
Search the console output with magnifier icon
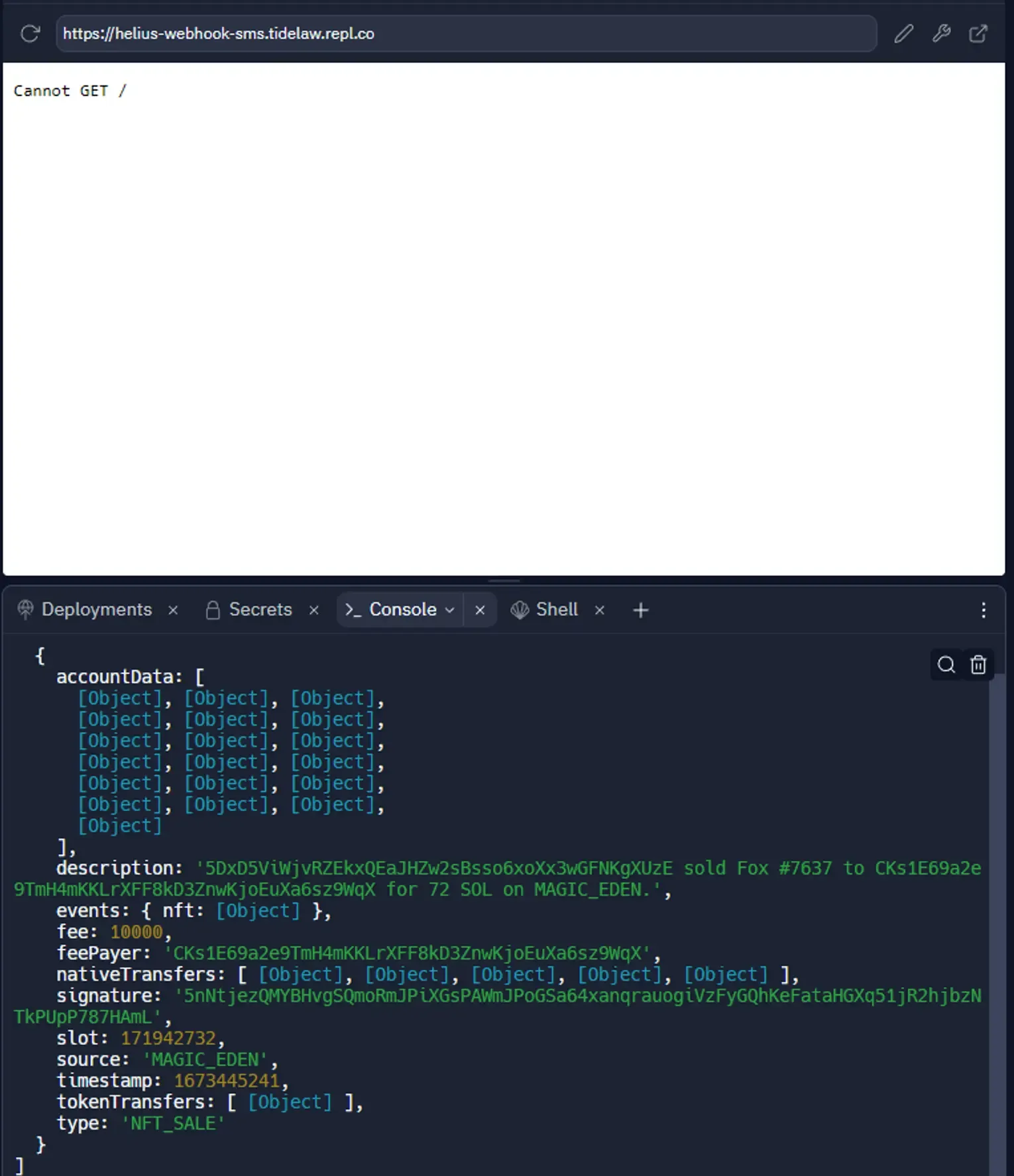[946, 665]
